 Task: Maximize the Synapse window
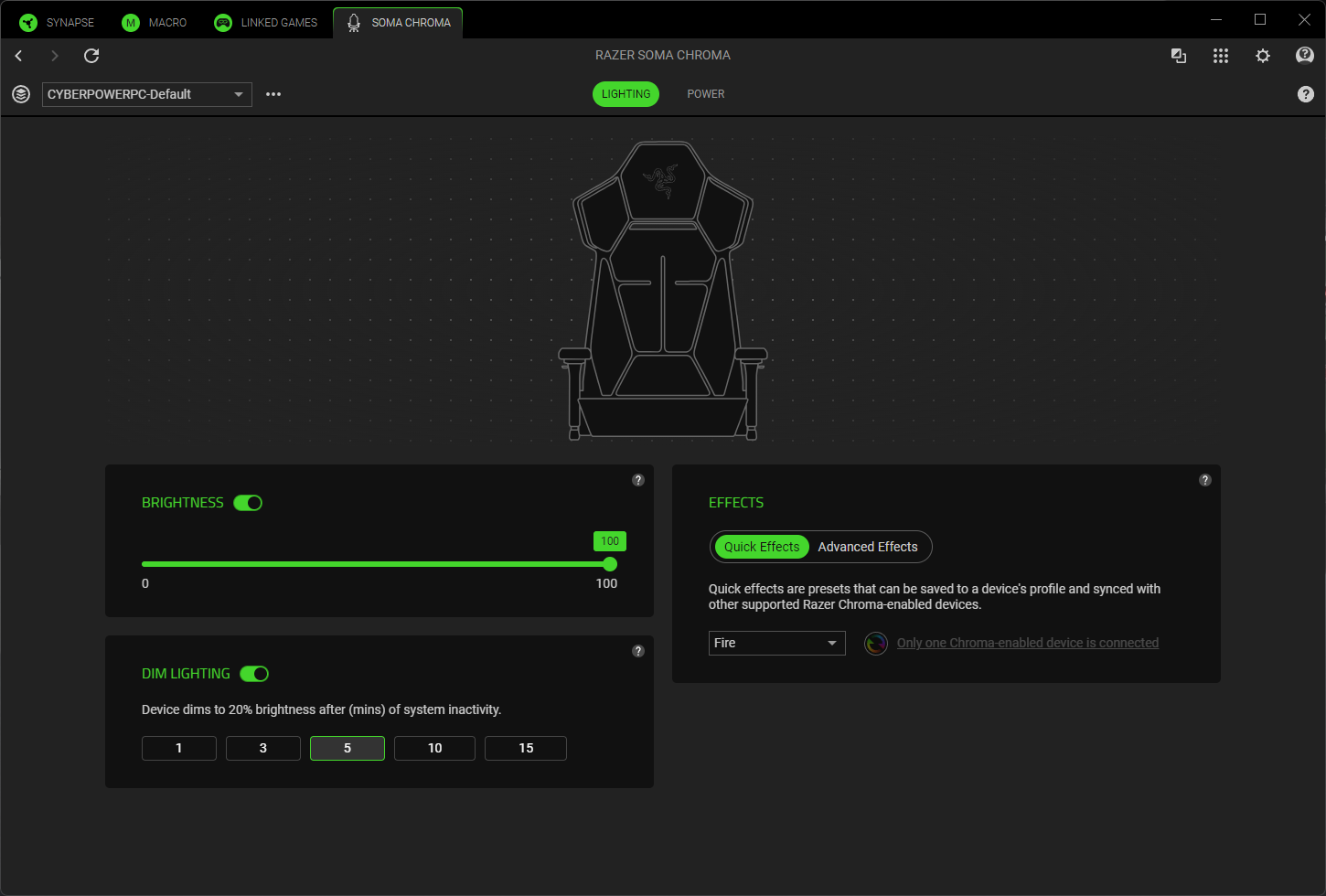point(1260,19)
